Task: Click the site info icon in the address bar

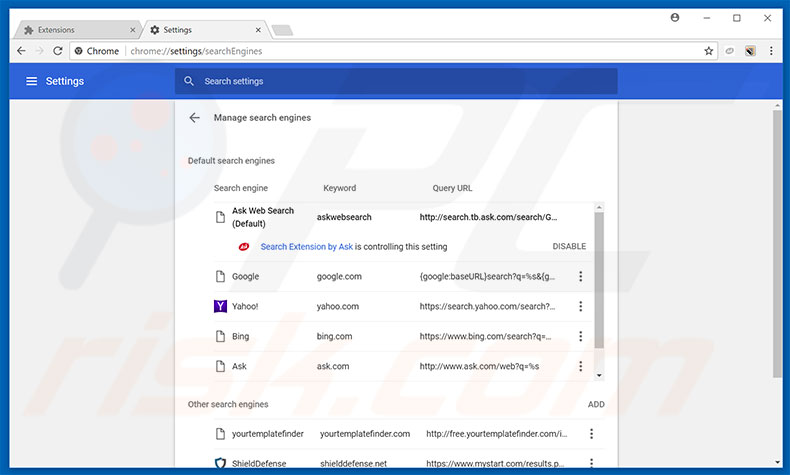Action: point(79,51)
